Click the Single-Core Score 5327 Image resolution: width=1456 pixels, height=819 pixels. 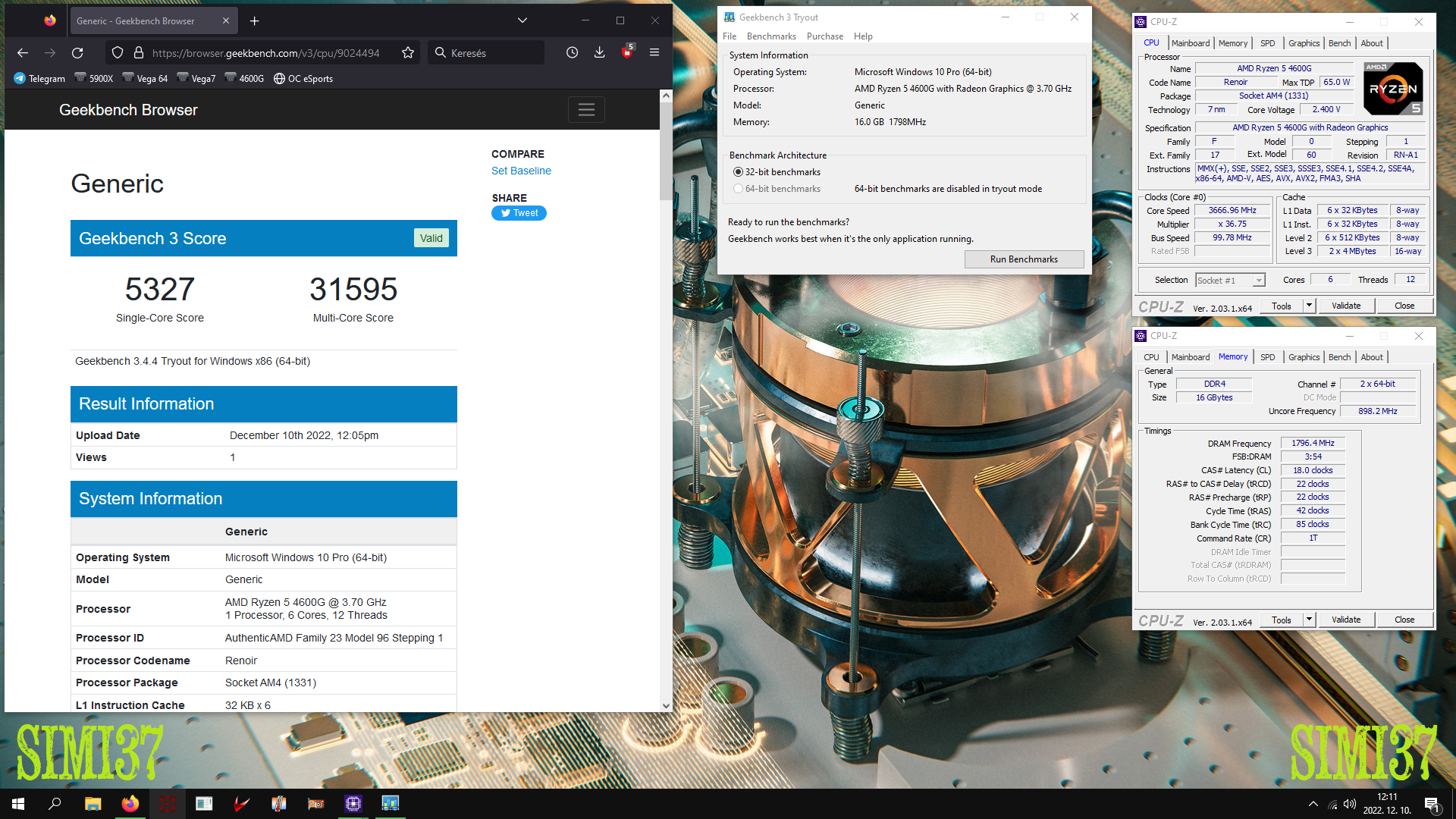(160, 289)
